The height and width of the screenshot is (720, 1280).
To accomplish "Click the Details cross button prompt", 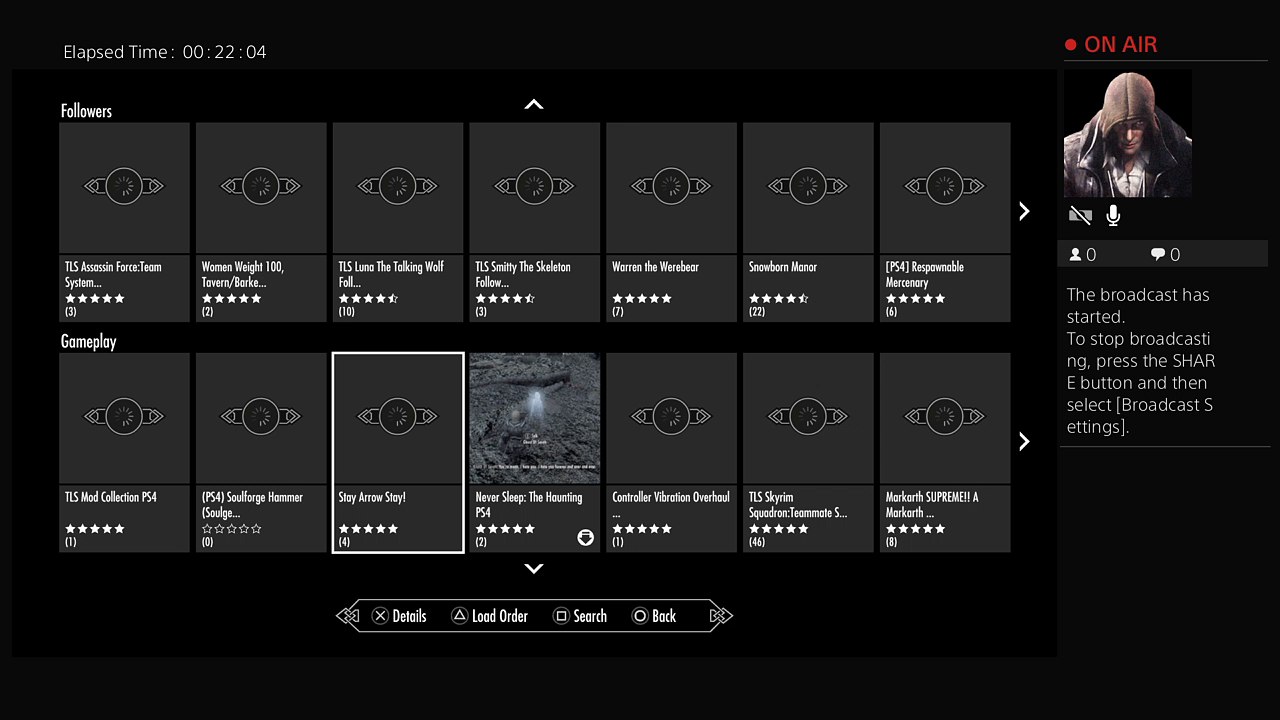I will (x=399, y=616).
